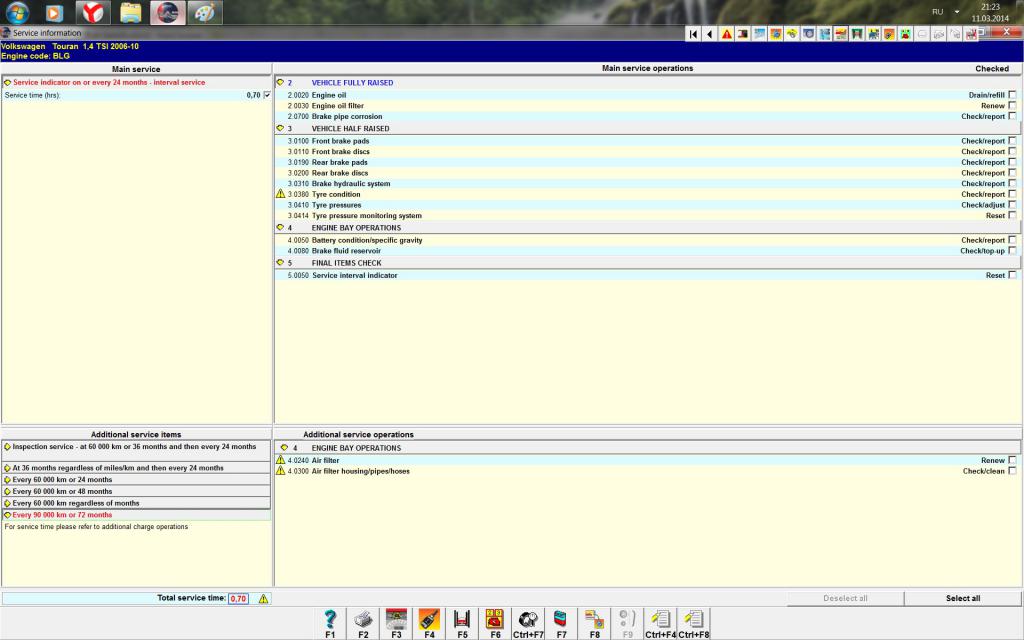Select Every 60 000 km regardless of months
1024x640 pixels.
pyautogui.click(x=136, y=504)
